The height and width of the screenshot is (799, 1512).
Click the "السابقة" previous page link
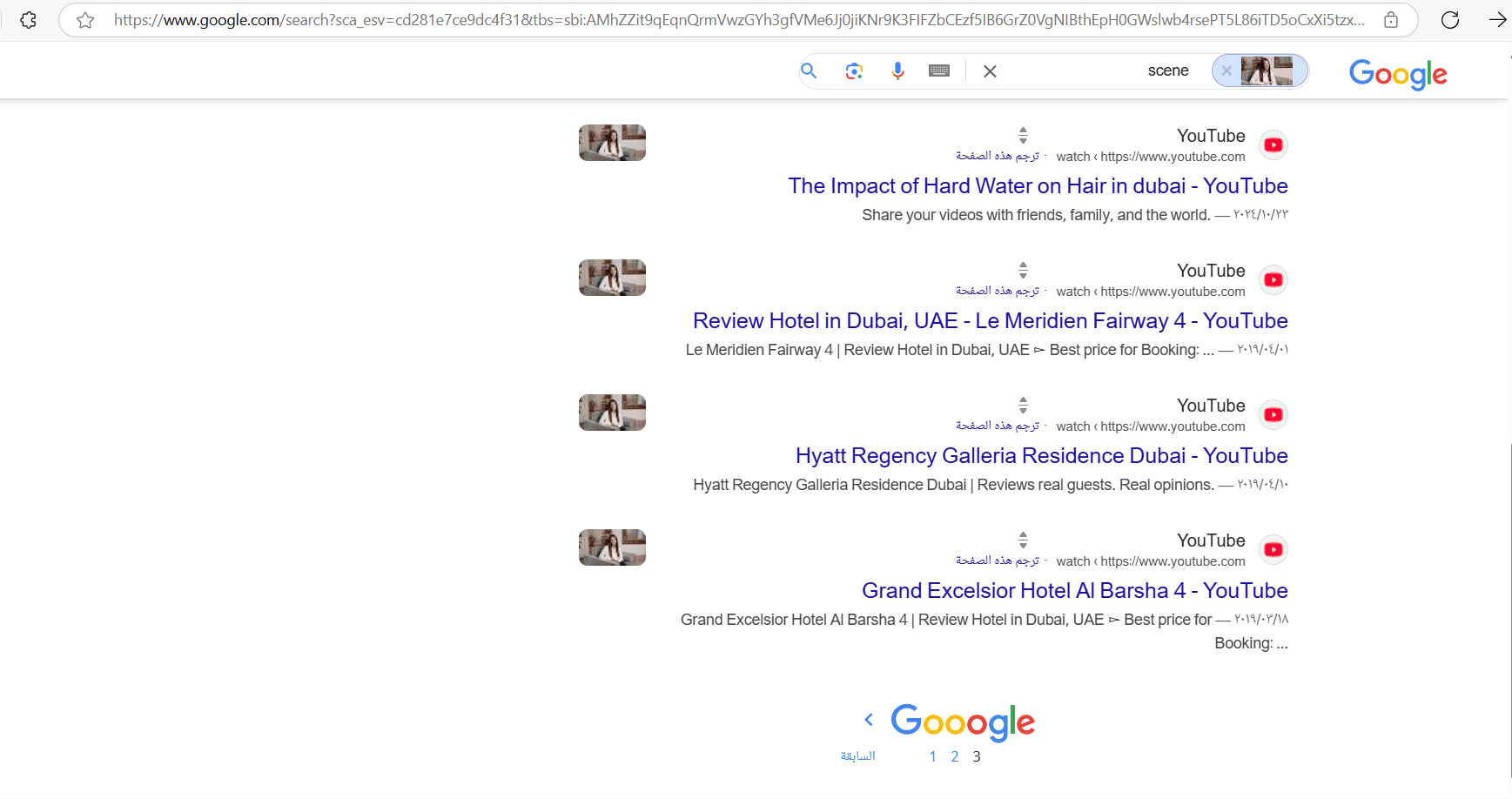tap(857, 756)
